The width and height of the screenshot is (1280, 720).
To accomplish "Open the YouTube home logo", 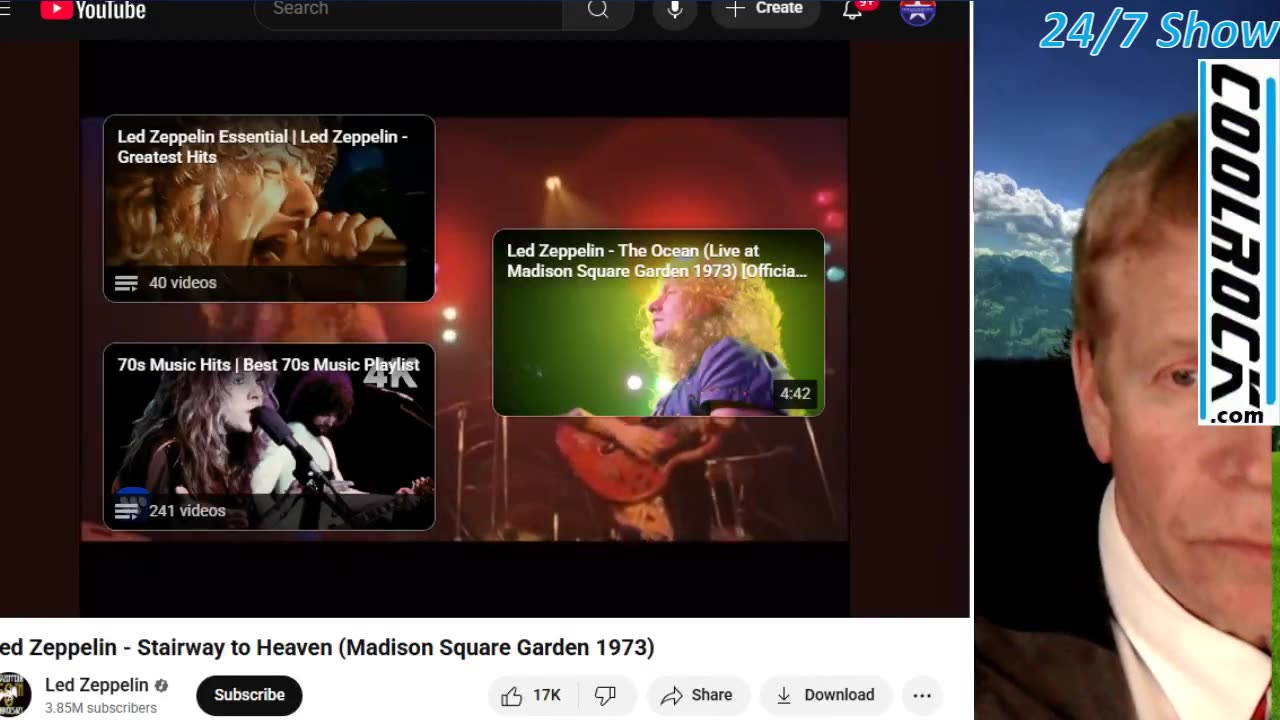I will tap(92, 10).
